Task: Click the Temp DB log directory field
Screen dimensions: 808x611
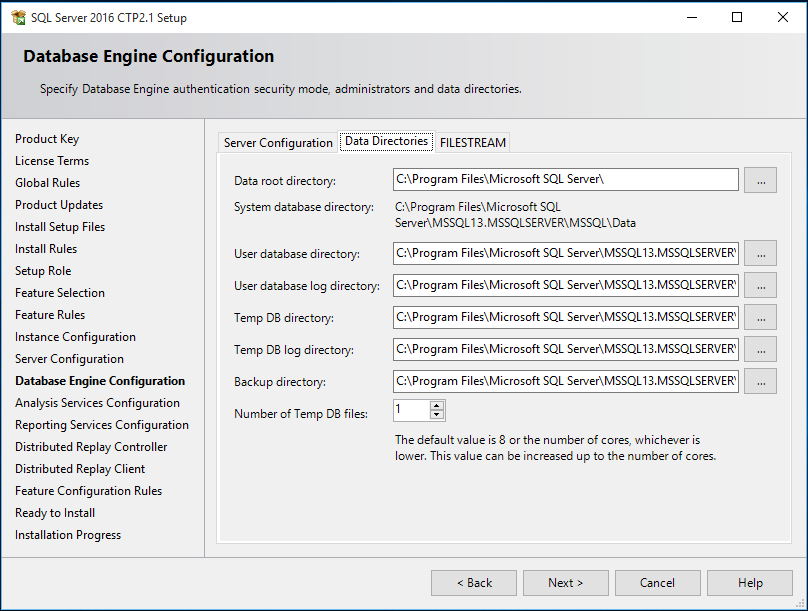Action: pyautogui.click(x=565, y=349)
